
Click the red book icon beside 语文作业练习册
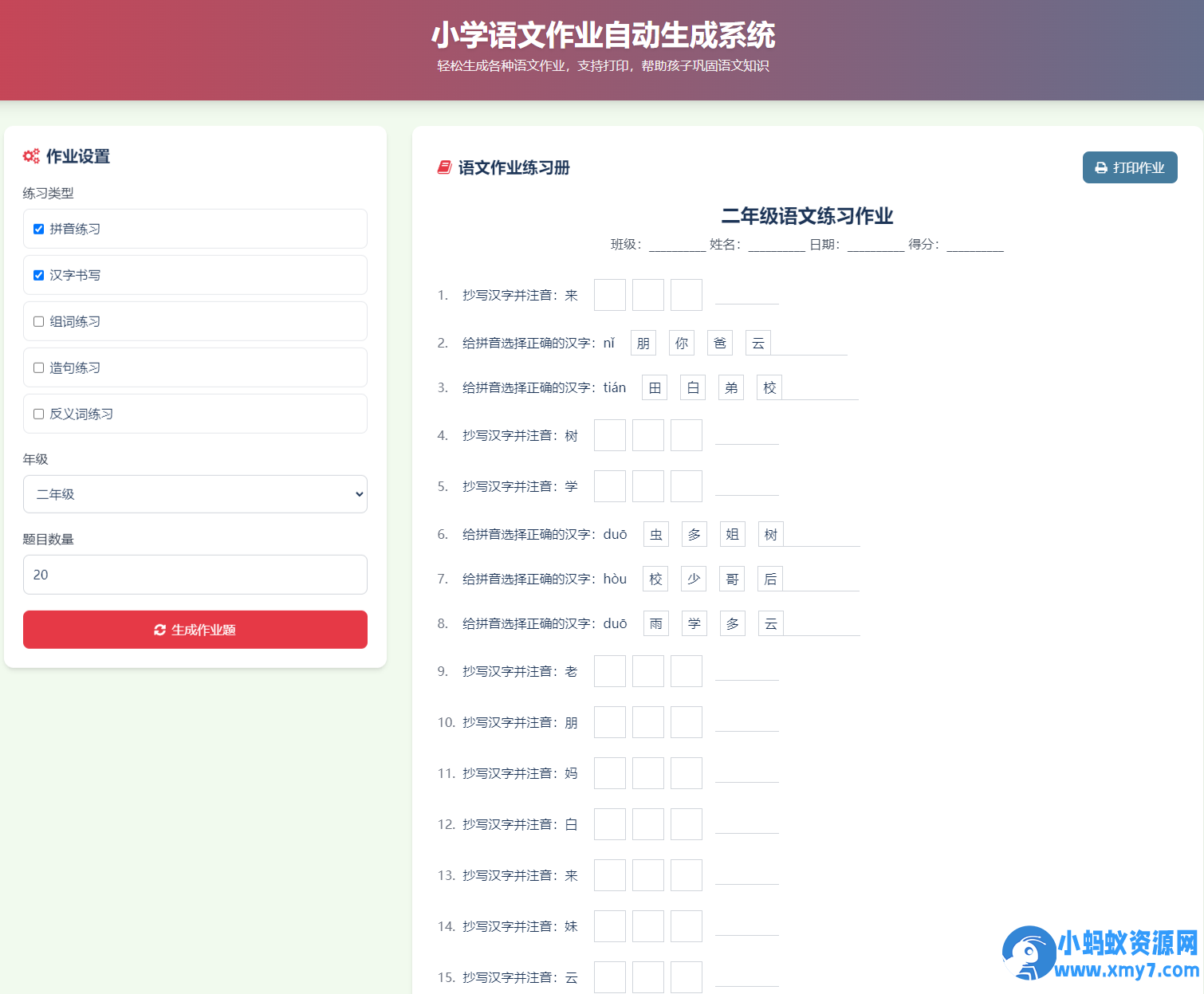pos(445,167)
